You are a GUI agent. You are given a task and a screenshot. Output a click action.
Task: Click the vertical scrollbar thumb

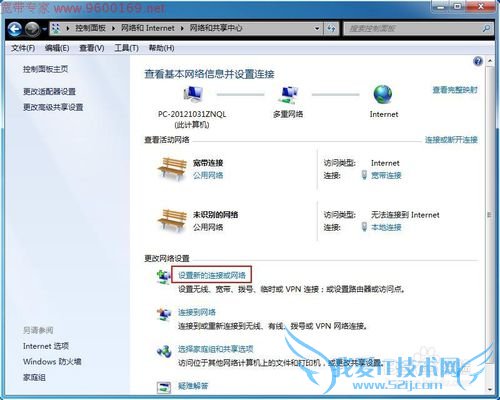(x=490, y=215)
